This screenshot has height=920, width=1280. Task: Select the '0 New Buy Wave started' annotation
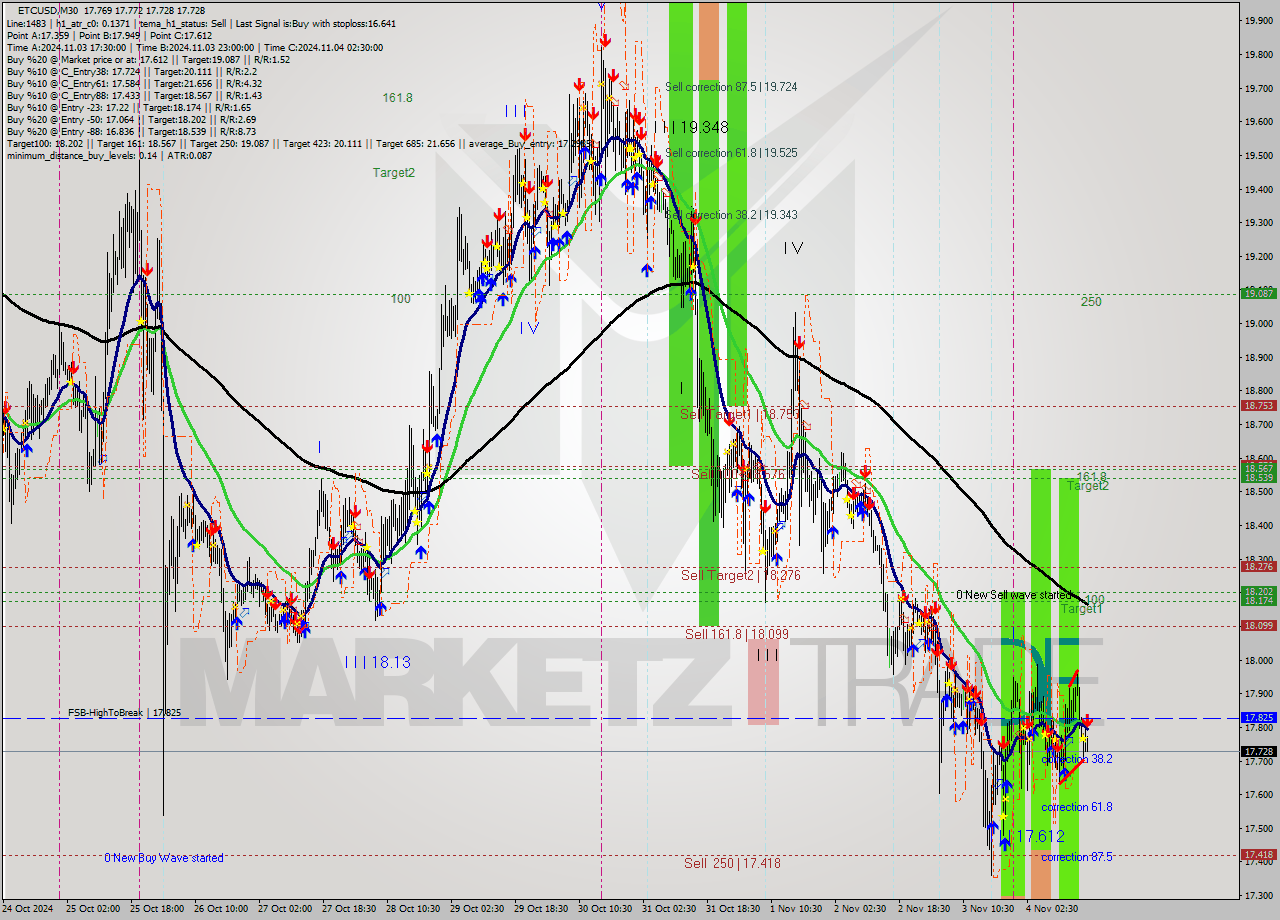click(x=164, y=858)
